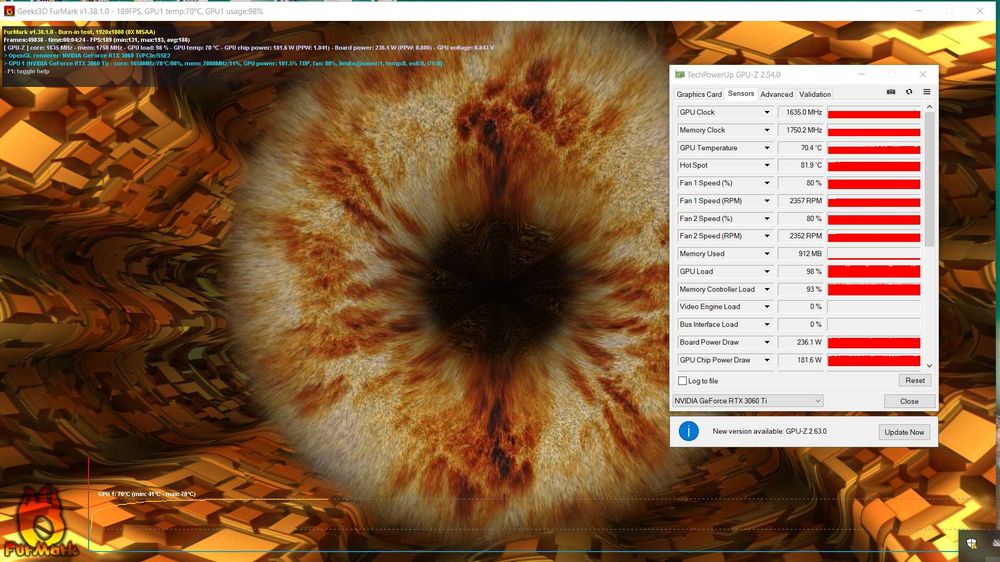Open Memory Controller Load dropdown

[767, 290]
